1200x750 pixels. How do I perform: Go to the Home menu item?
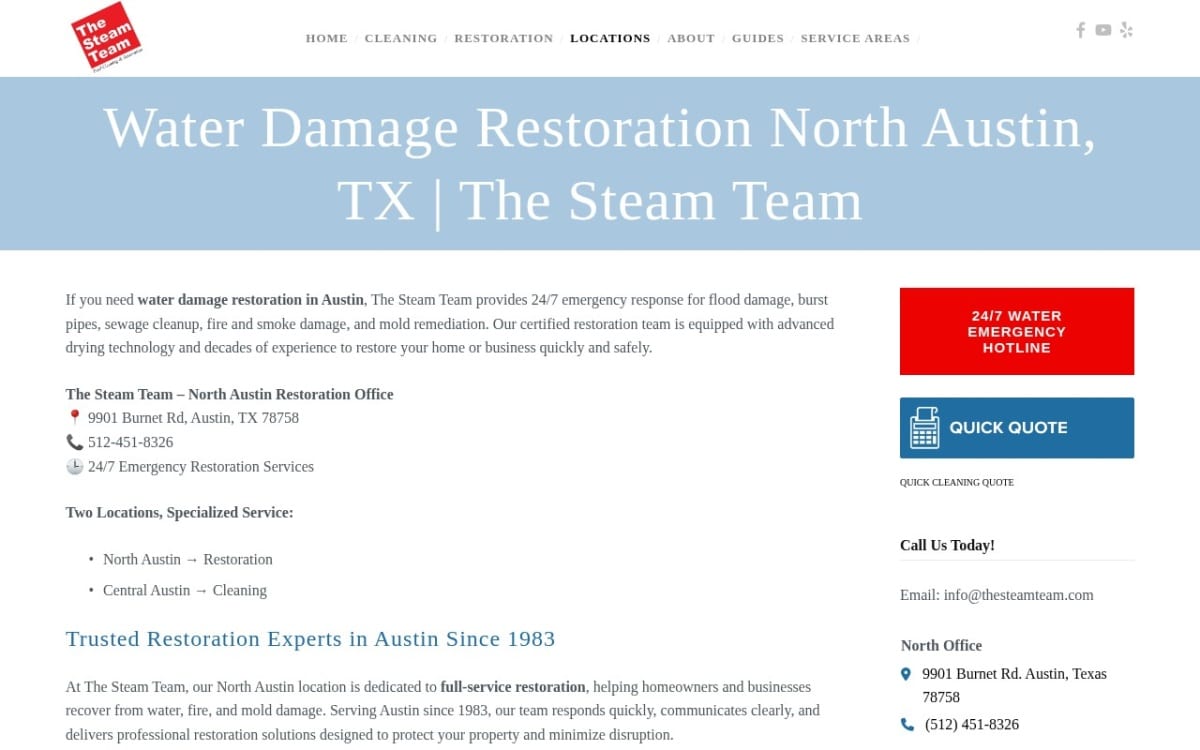327,38
